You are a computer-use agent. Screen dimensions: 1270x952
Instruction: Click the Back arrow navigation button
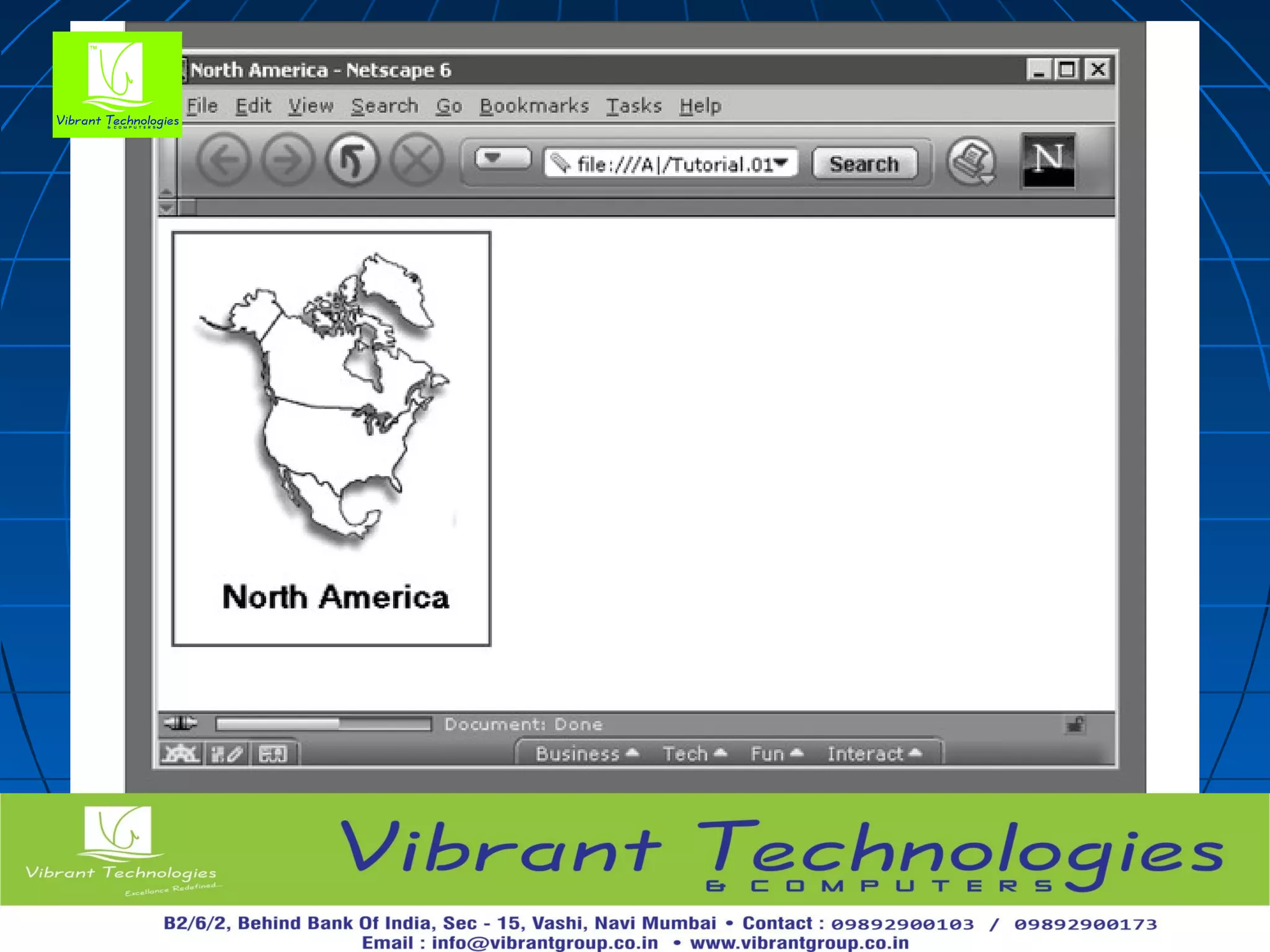[224, 160]
